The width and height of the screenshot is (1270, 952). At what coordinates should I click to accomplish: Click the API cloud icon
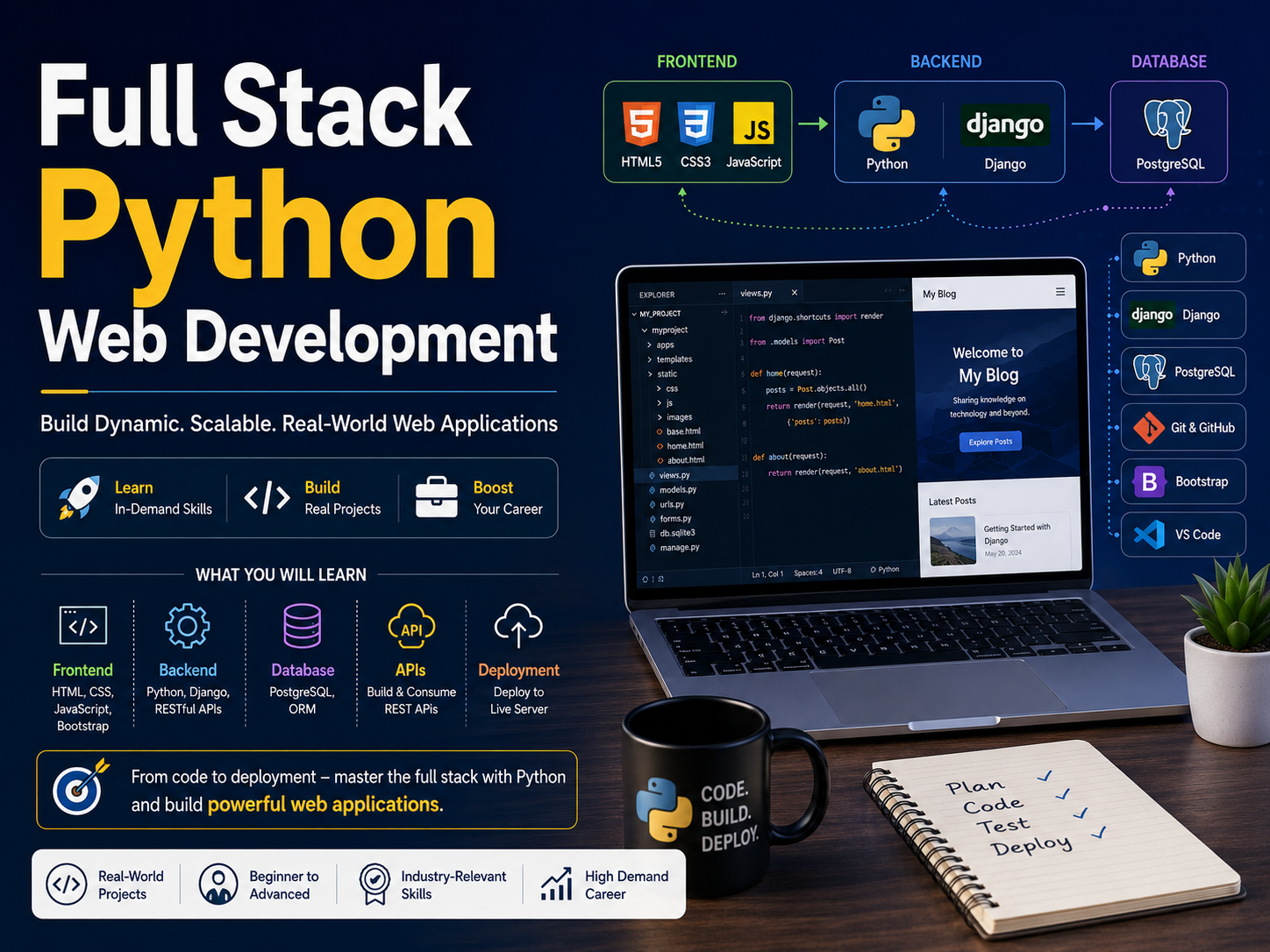tap(411, 627)
